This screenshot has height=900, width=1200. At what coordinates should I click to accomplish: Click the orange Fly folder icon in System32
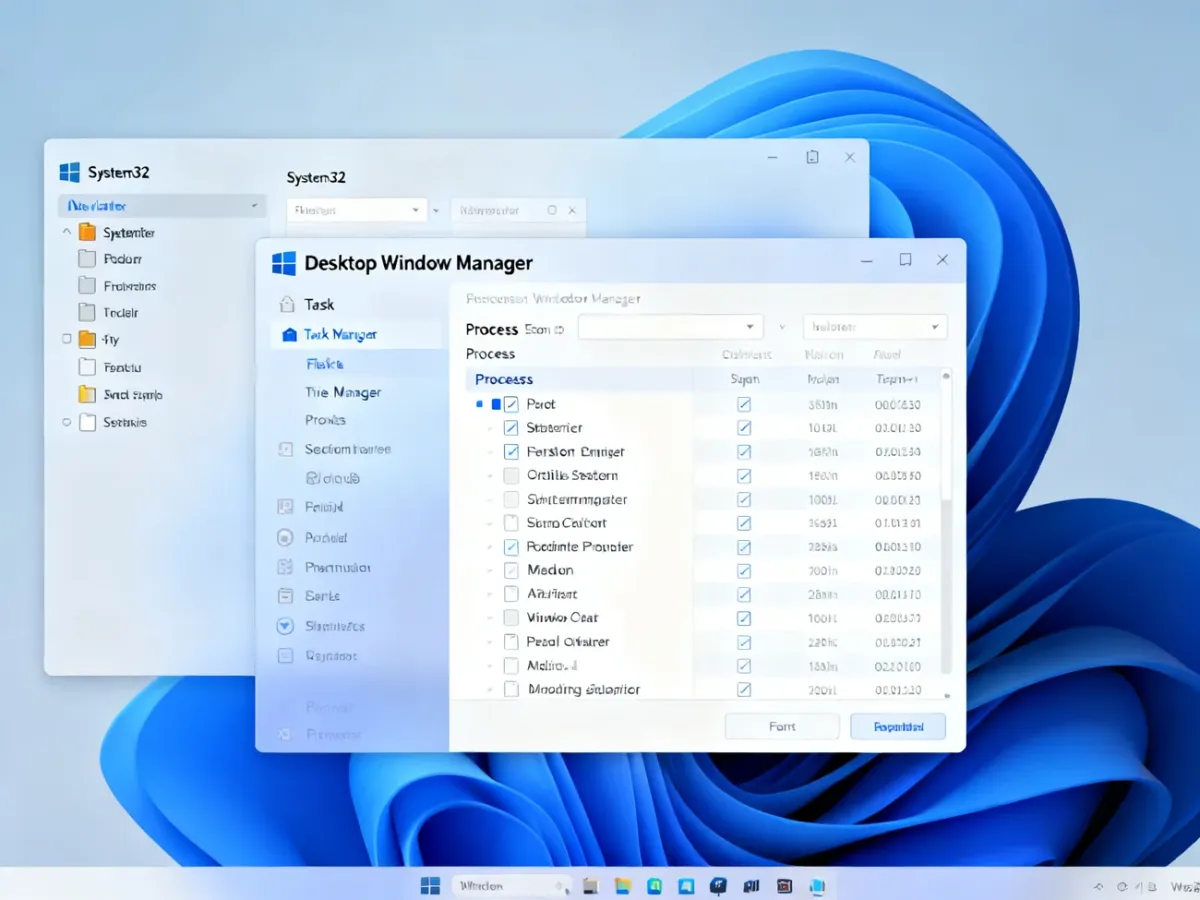pos(87,339)
